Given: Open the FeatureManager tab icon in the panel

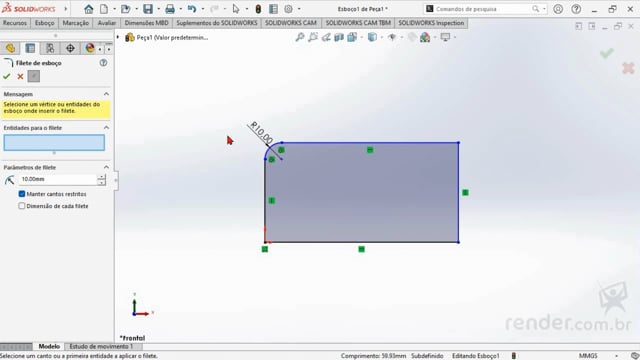Looking at the screenshot, I should point(10,48).
